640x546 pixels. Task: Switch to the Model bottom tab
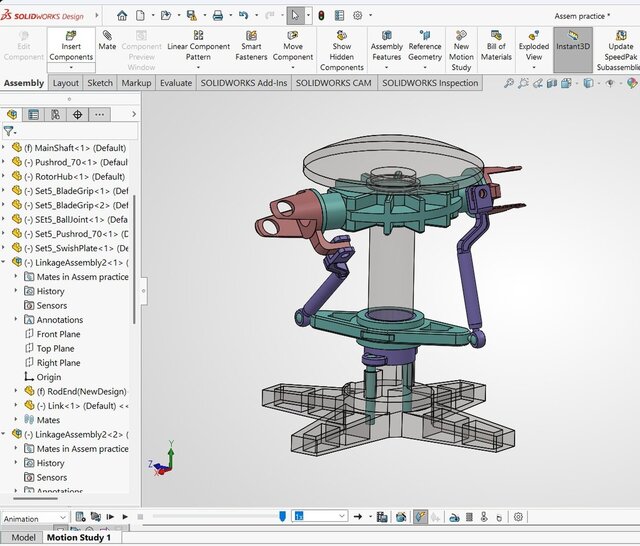[23, 537]
